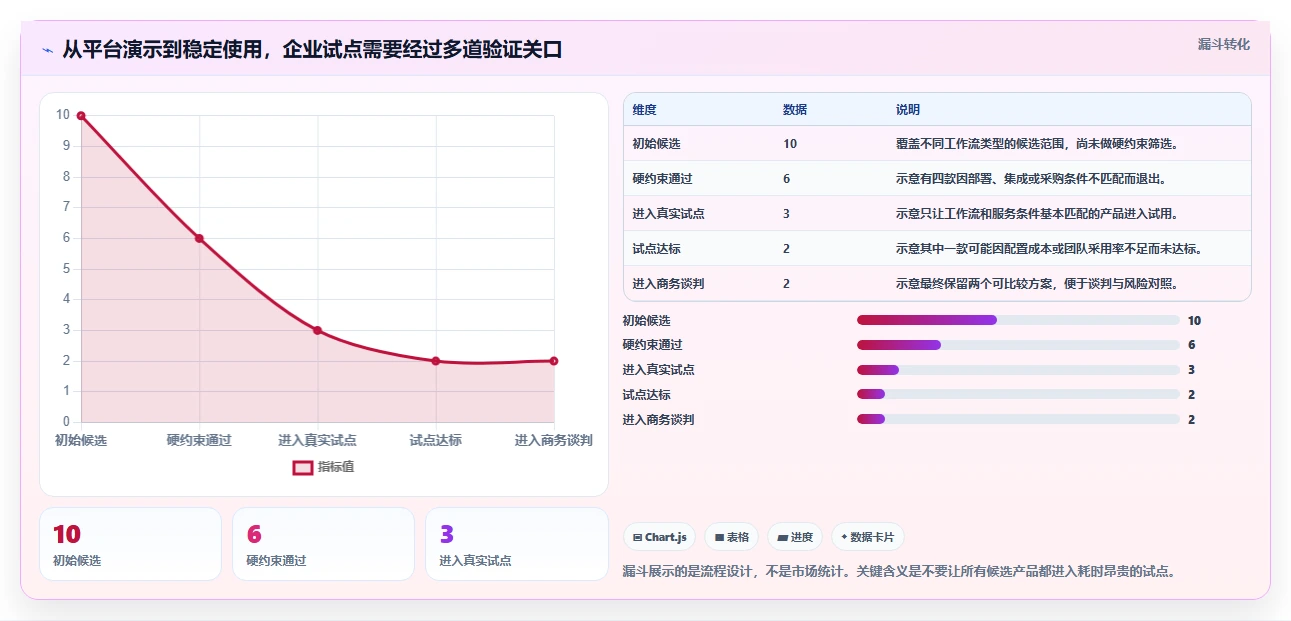Click the 初始候选 progress bar
This screenshot has width=1291, height=621.
tap(1018, 320)
